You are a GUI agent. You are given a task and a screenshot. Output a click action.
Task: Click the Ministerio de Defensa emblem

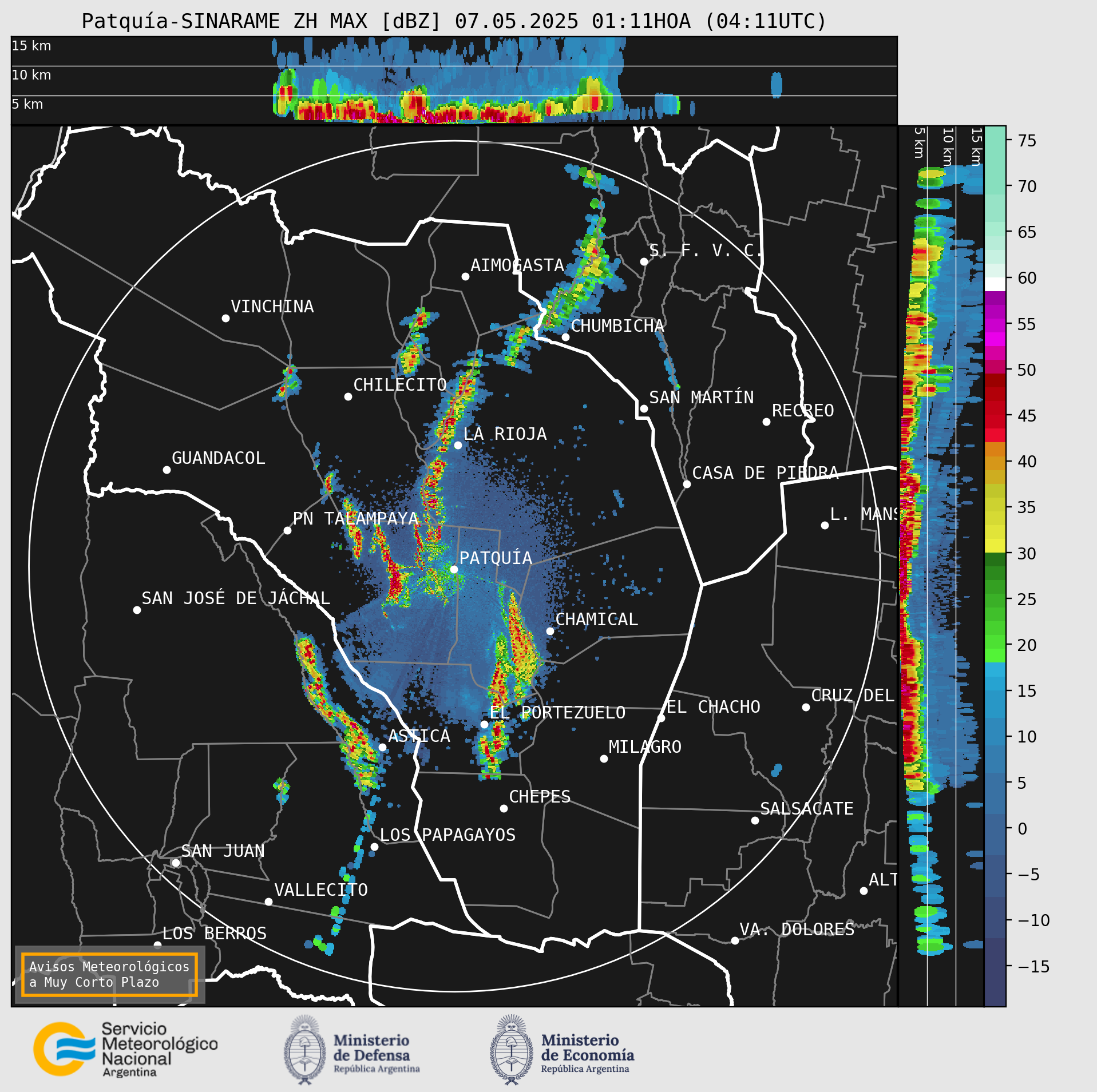[x=304, y=1050]
